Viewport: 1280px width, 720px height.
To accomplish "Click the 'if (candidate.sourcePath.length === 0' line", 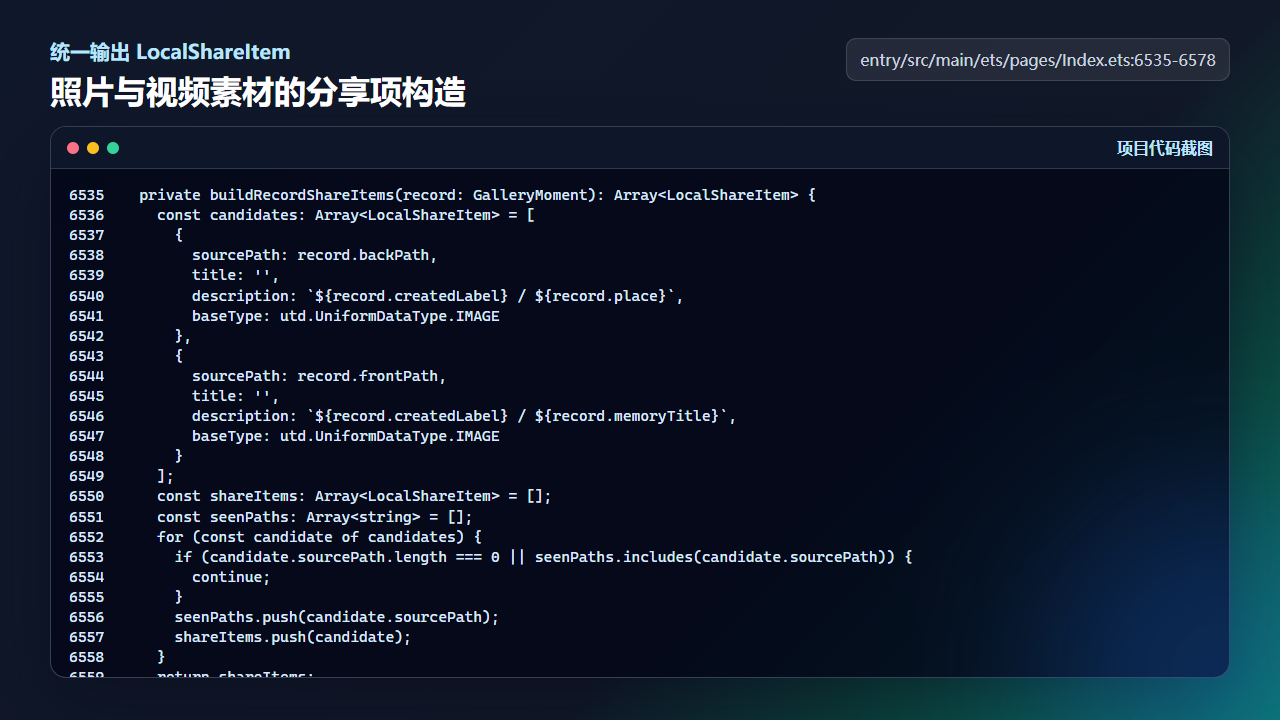I will [x=543, y=557].
